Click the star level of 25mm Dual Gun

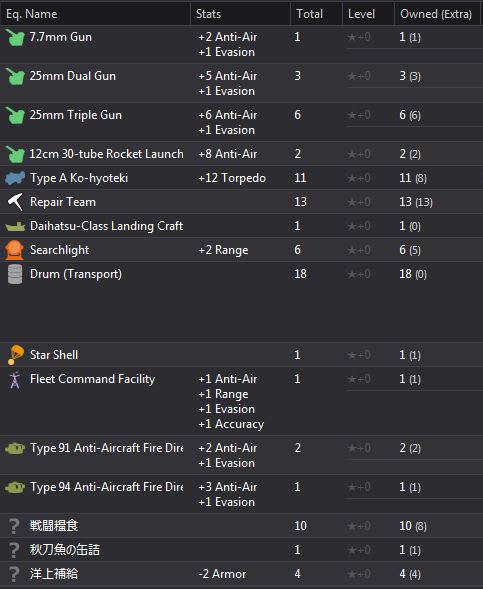tap(359, 76)
